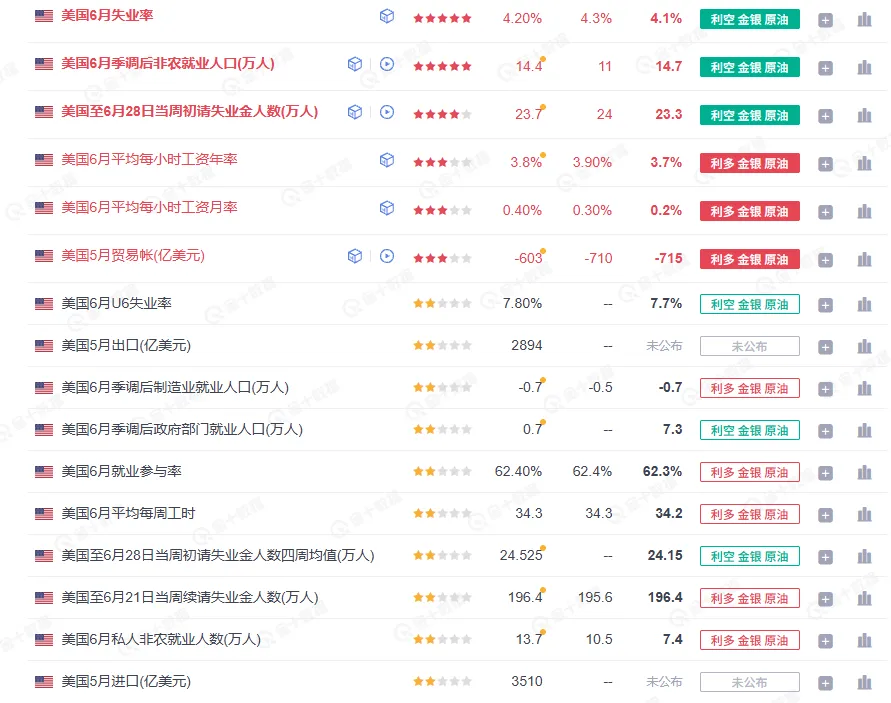Open chart icon for 美国6月私人非农就业人数
Viewport: 891px width, 703px height.
pos(864,641)
